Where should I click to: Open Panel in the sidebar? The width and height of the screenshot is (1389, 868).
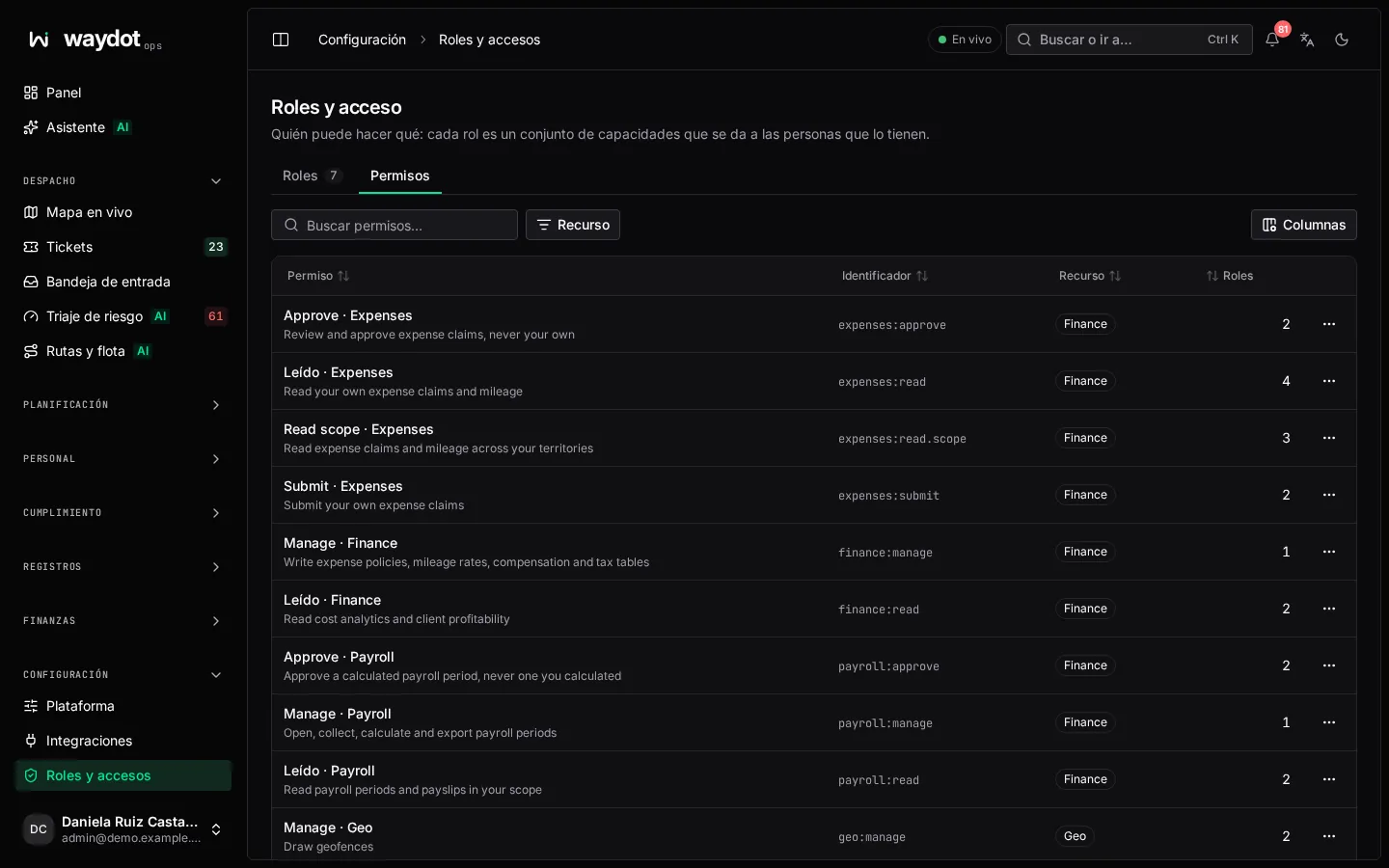[x=123, y=93]
